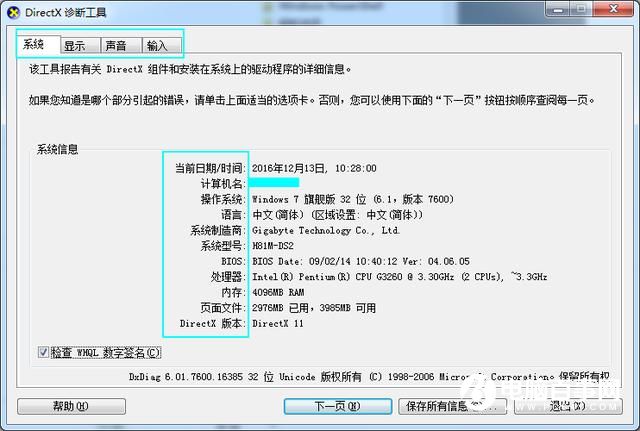Click Gigabyte Technology Co., Ltd. text

tap(326, 230)
